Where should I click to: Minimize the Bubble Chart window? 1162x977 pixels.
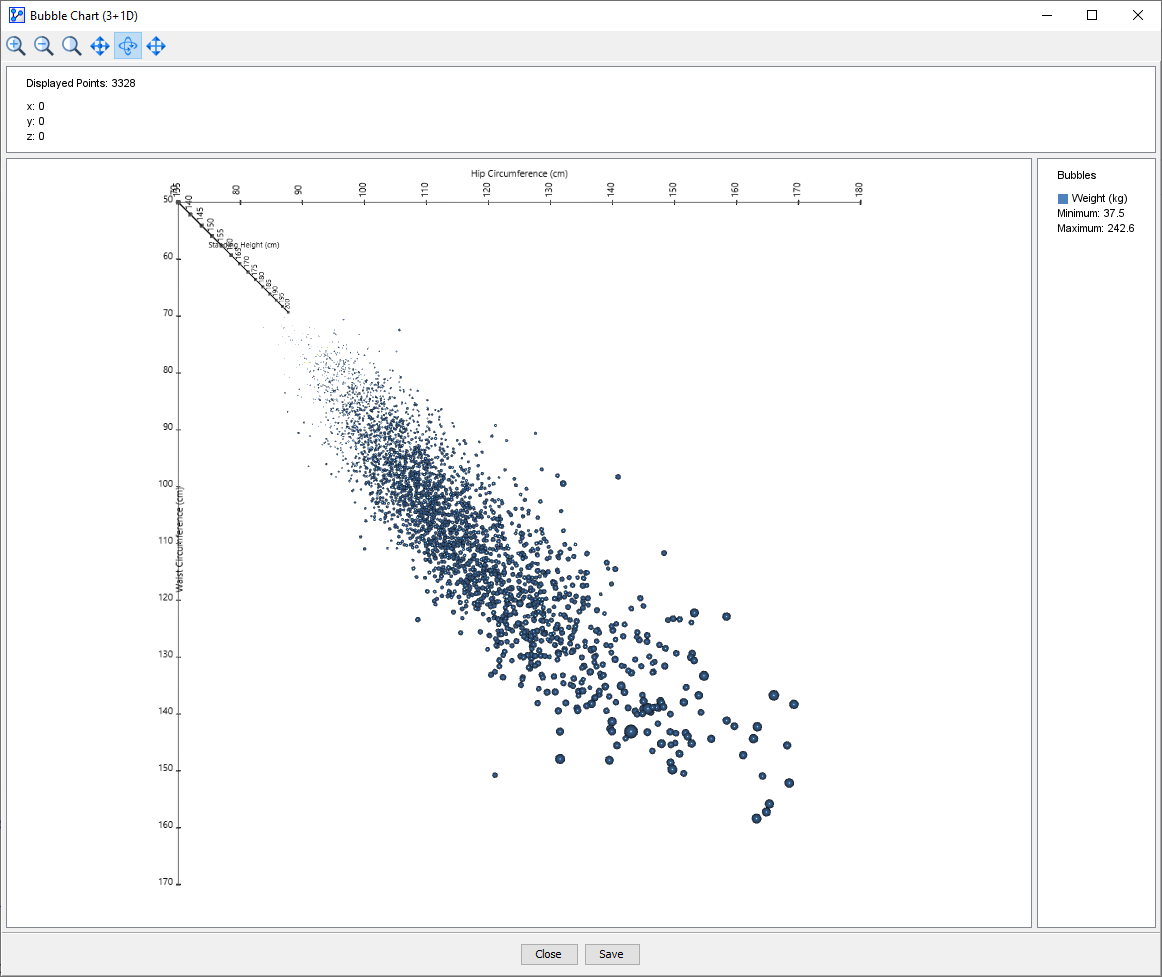pos(1046,15)
